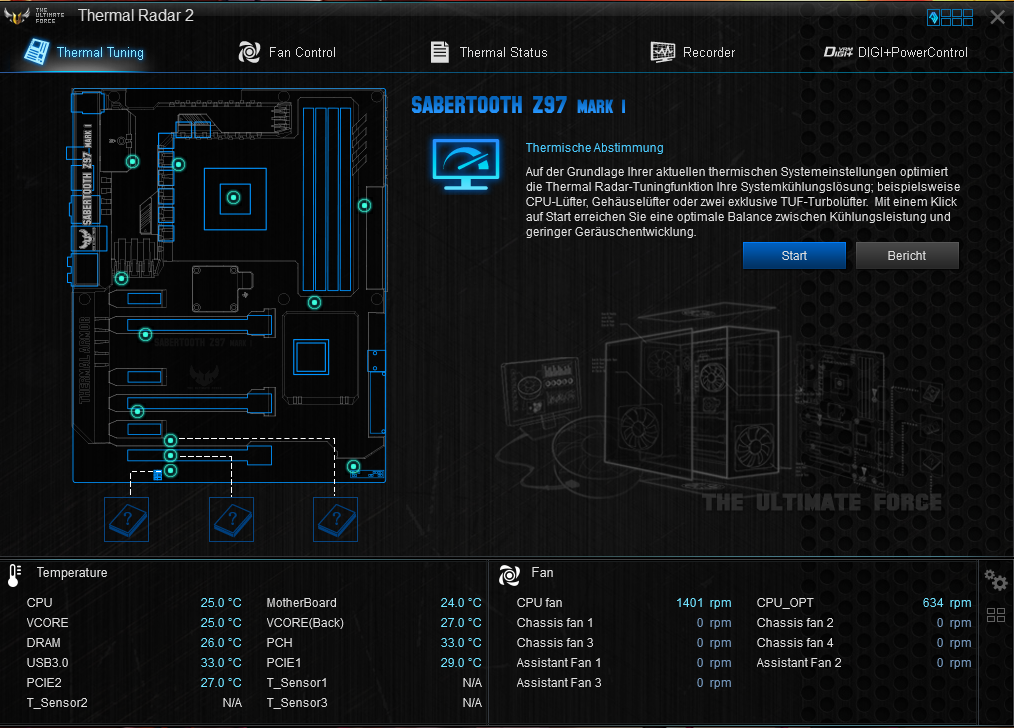Click the rightmost unknown thermistor device icon
The height and width of the screenshot is (728, 1014).
(336, 519)
